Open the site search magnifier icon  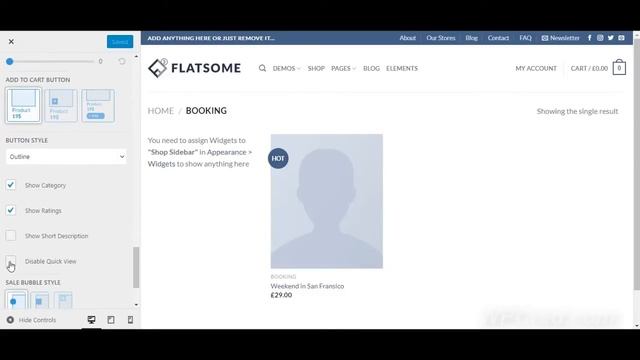coord(262,68)
